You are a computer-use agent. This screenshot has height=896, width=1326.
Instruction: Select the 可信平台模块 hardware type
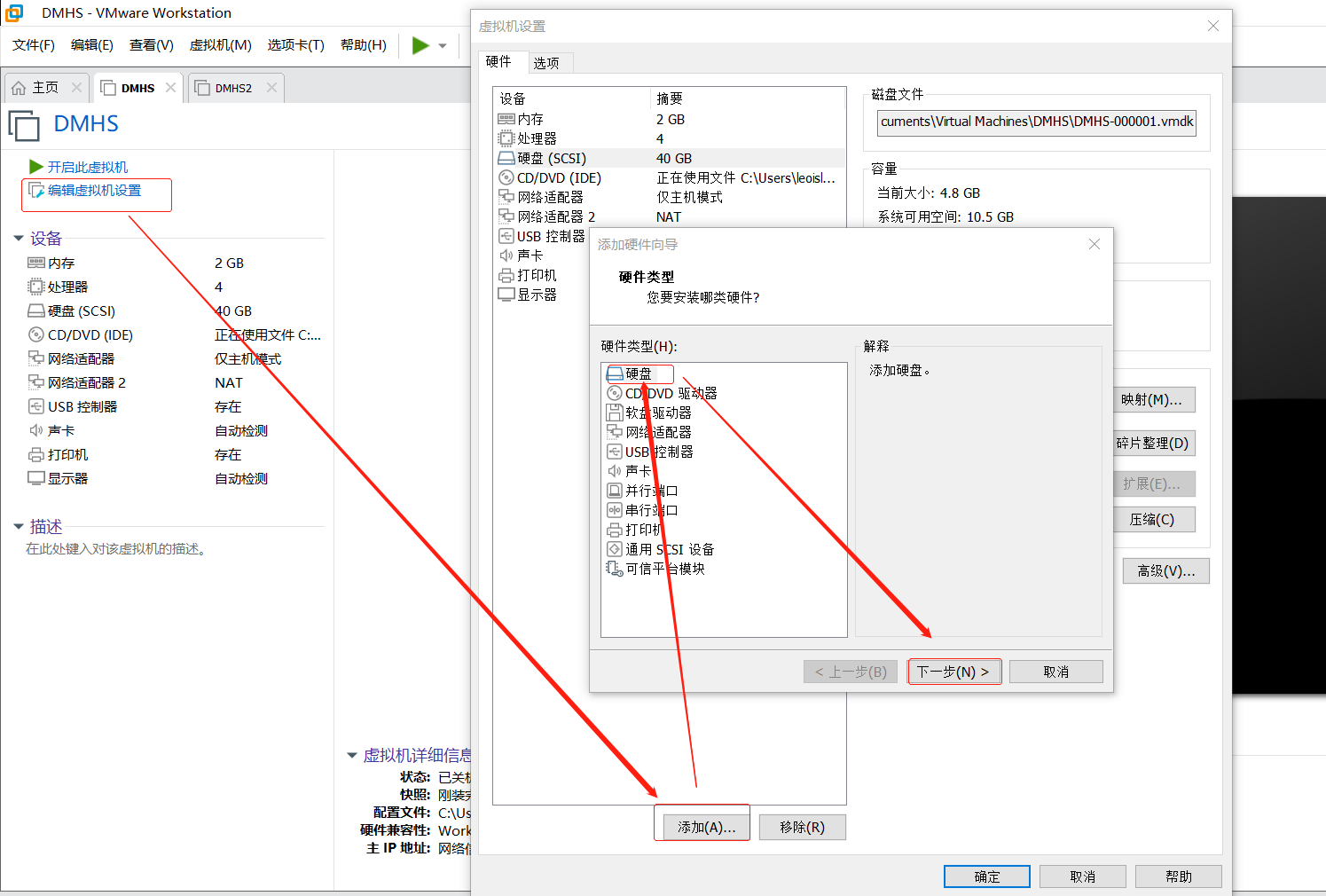coord(664,568)
